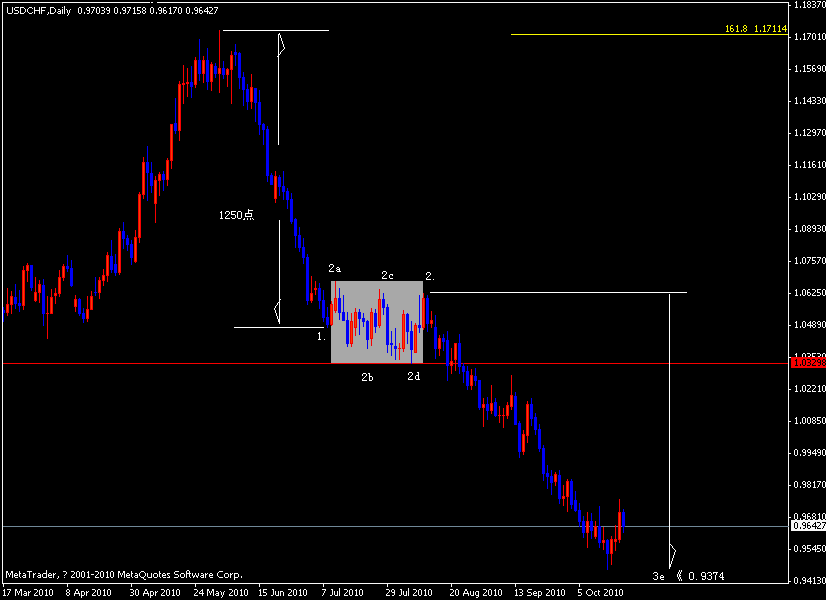826x600 pixels.
Task: Click the '13 Sep 2010' date label
Action: [x=540, y=593]
